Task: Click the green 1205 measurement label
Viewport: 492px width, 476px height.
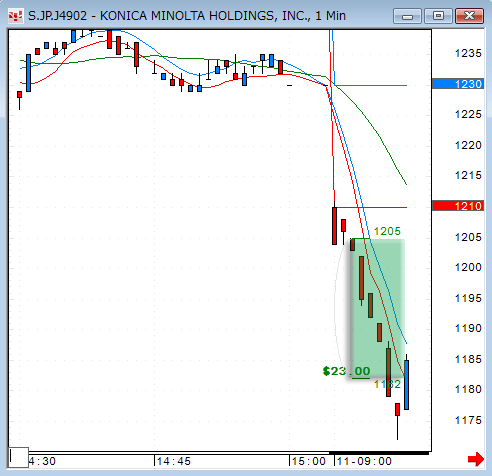Action: (x=387, y=231)
